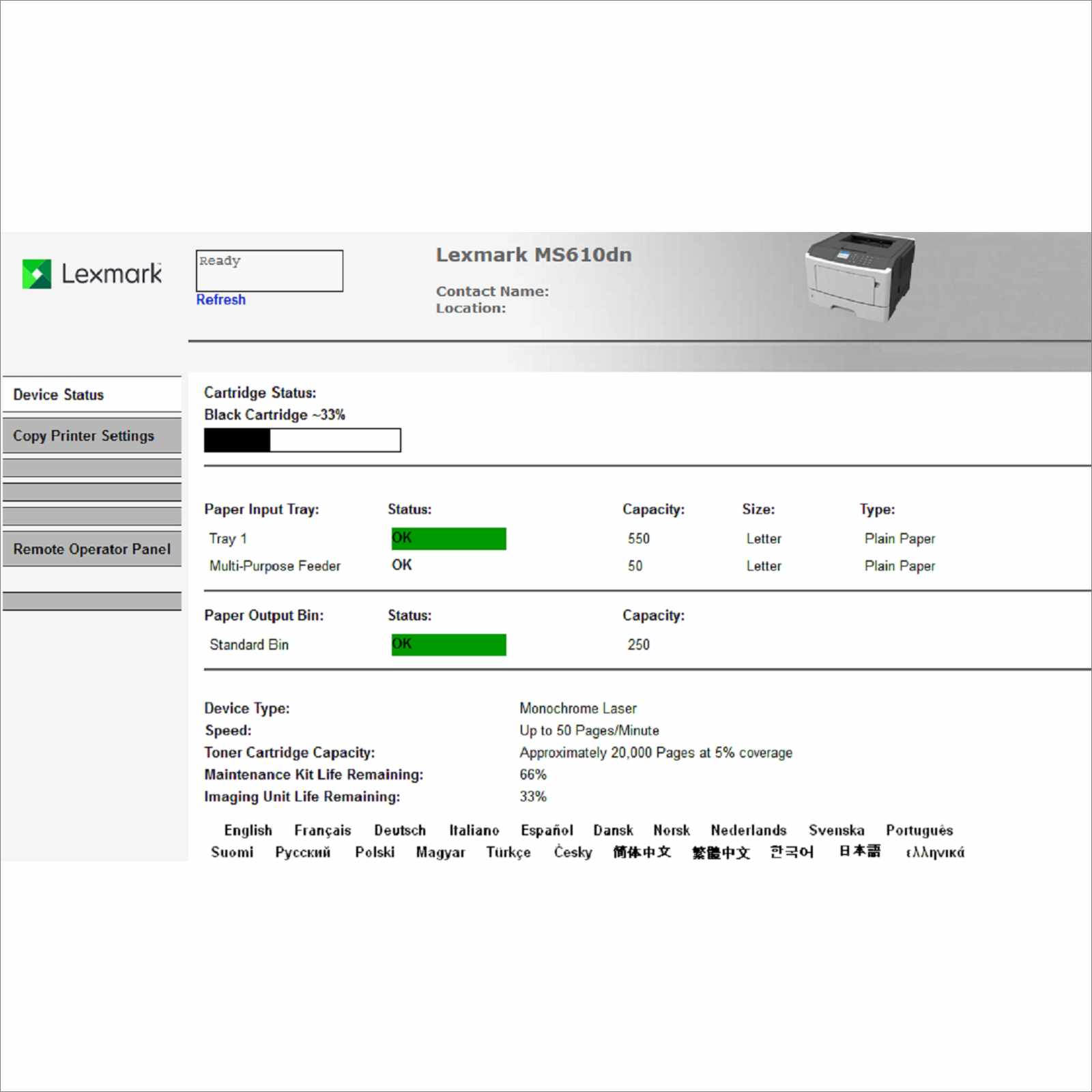This screenshot has height=1092, width=1092.
Task: Click the Approximately 20,000 Pages toner capacity
Action: click(656, 753)
